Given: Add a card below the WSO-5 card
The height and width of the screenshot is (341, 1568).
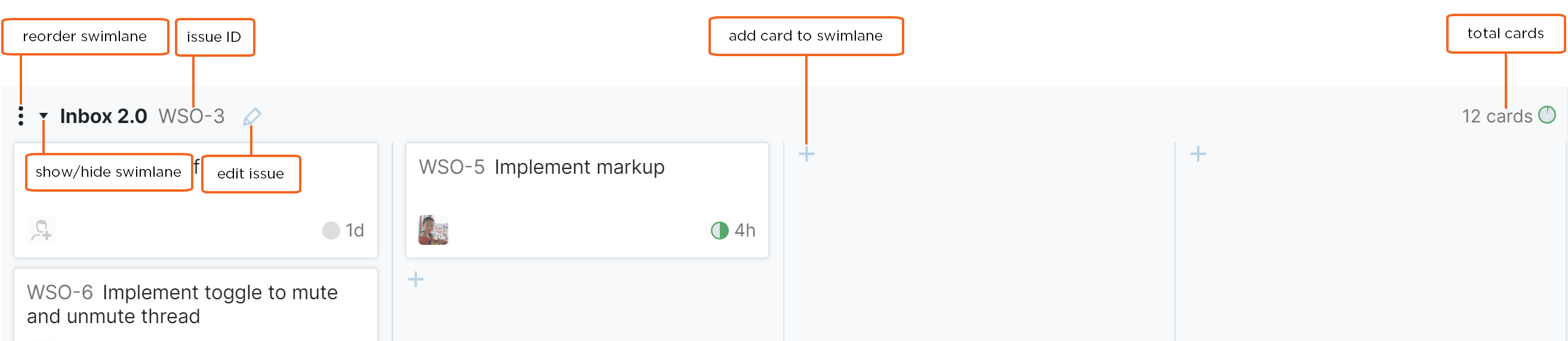Looking at the screenshot, I should click(x=416, y=279).
